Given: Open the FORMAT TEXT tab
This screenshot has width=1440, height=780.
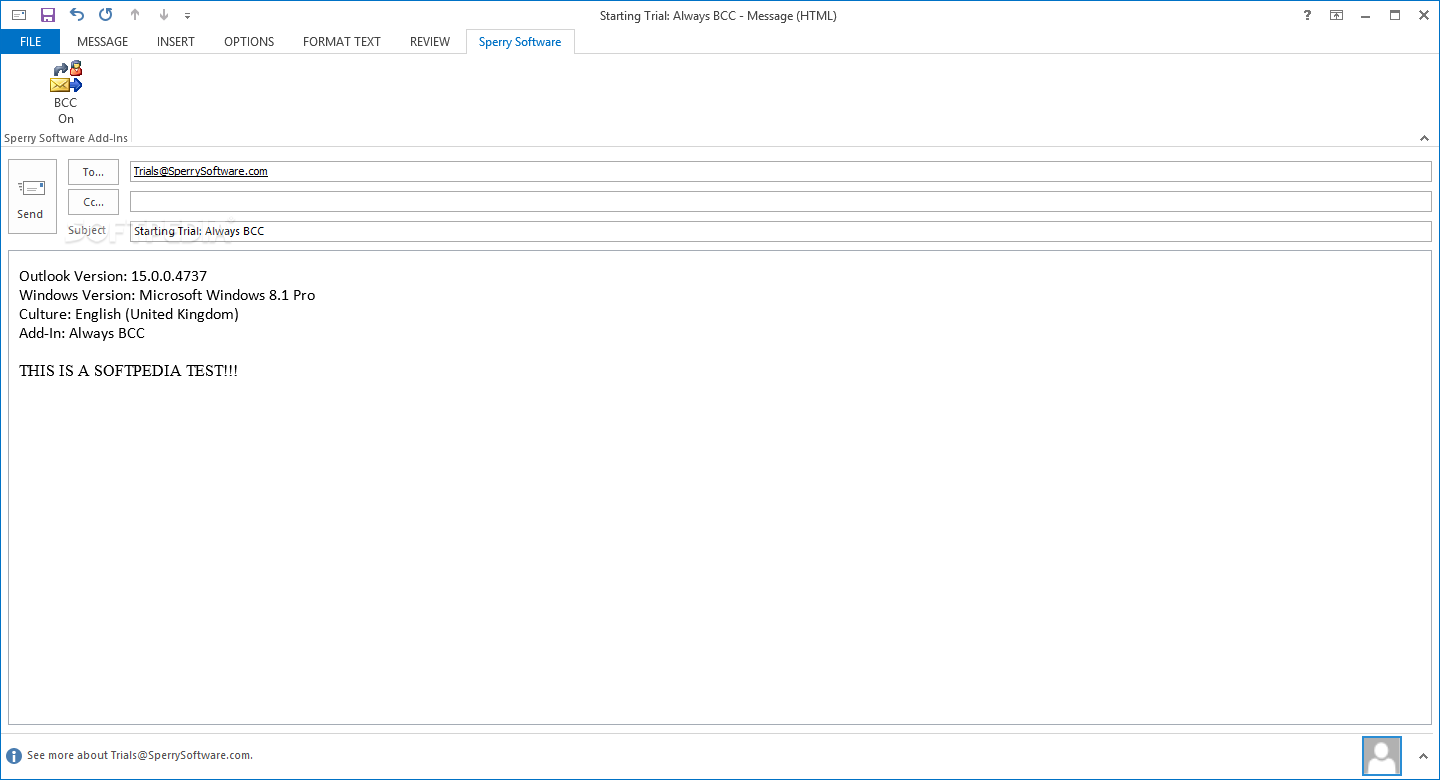Looking at the screenshot, I should [342, 42].
